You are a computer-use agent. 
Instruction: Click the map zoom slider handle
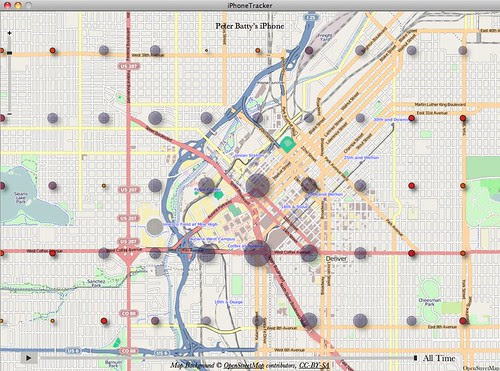click(9, 53)
